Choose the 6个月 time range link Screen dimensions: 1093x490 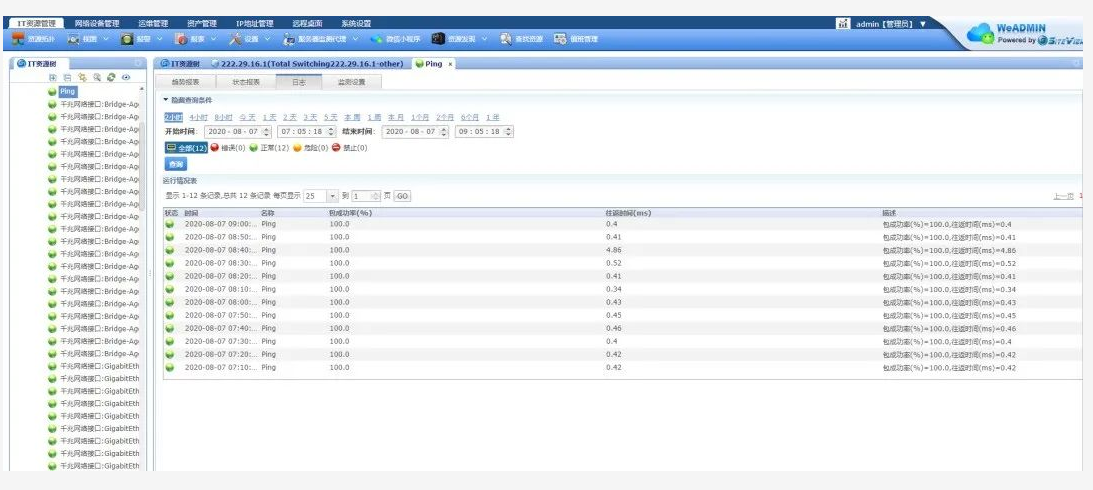coord(469,117)
